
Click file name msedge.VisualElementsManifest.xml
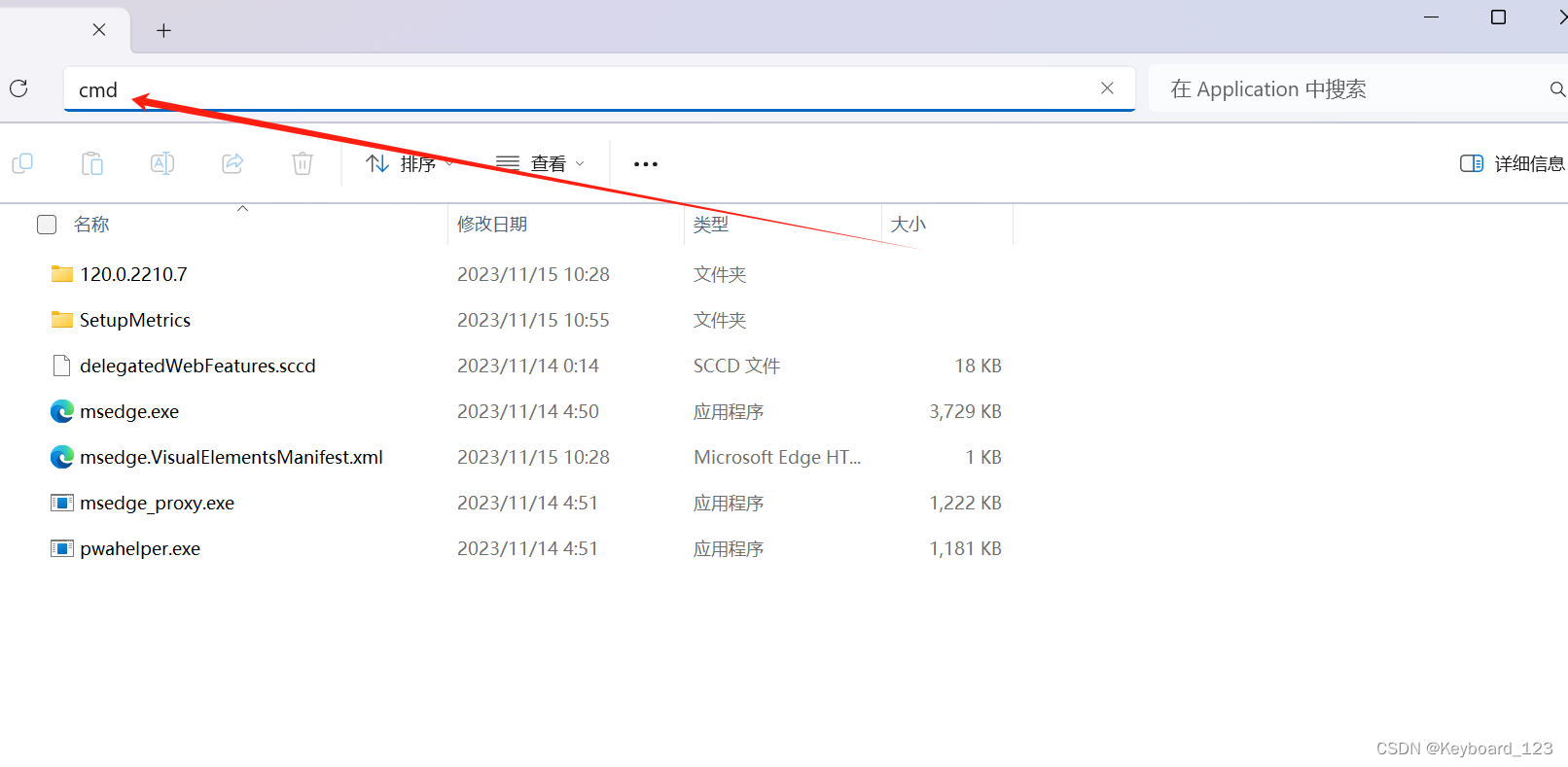coord(232,457)
